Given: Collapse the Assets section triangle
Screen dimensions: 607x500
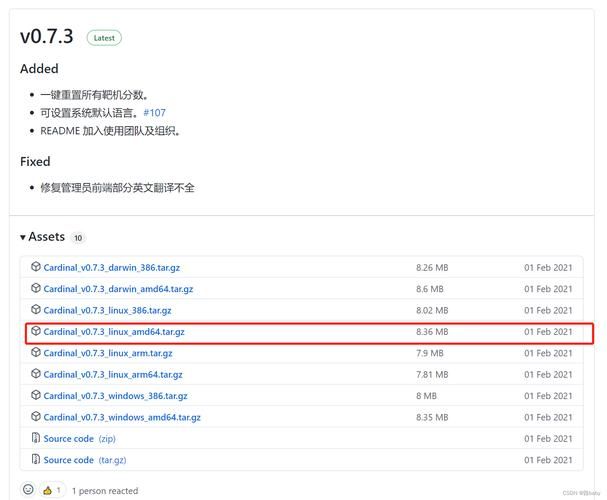Looking at the screenshot, I should (23, 237).
